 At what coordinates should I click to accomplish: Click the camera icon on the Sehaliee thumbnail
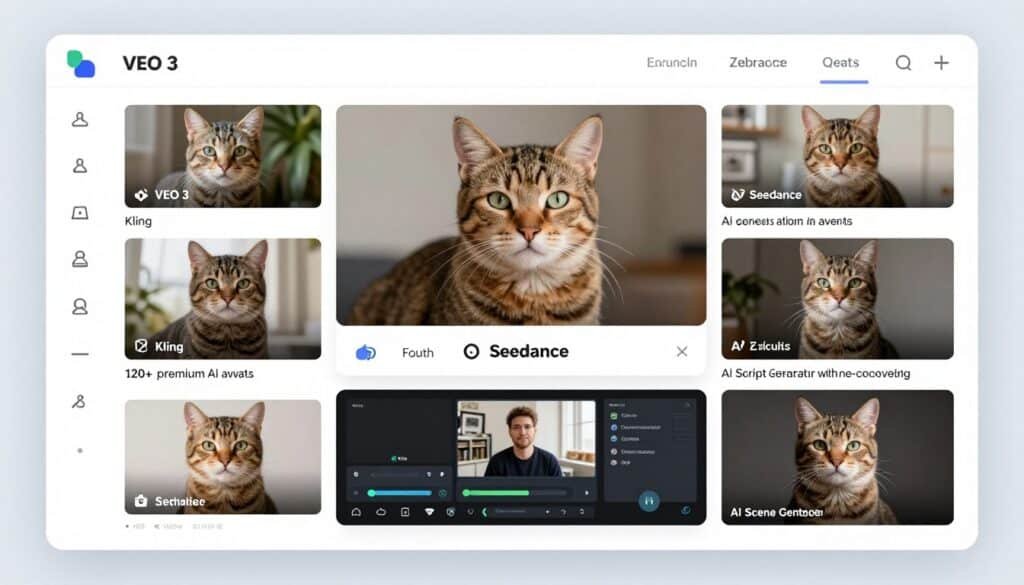(140, 501)
